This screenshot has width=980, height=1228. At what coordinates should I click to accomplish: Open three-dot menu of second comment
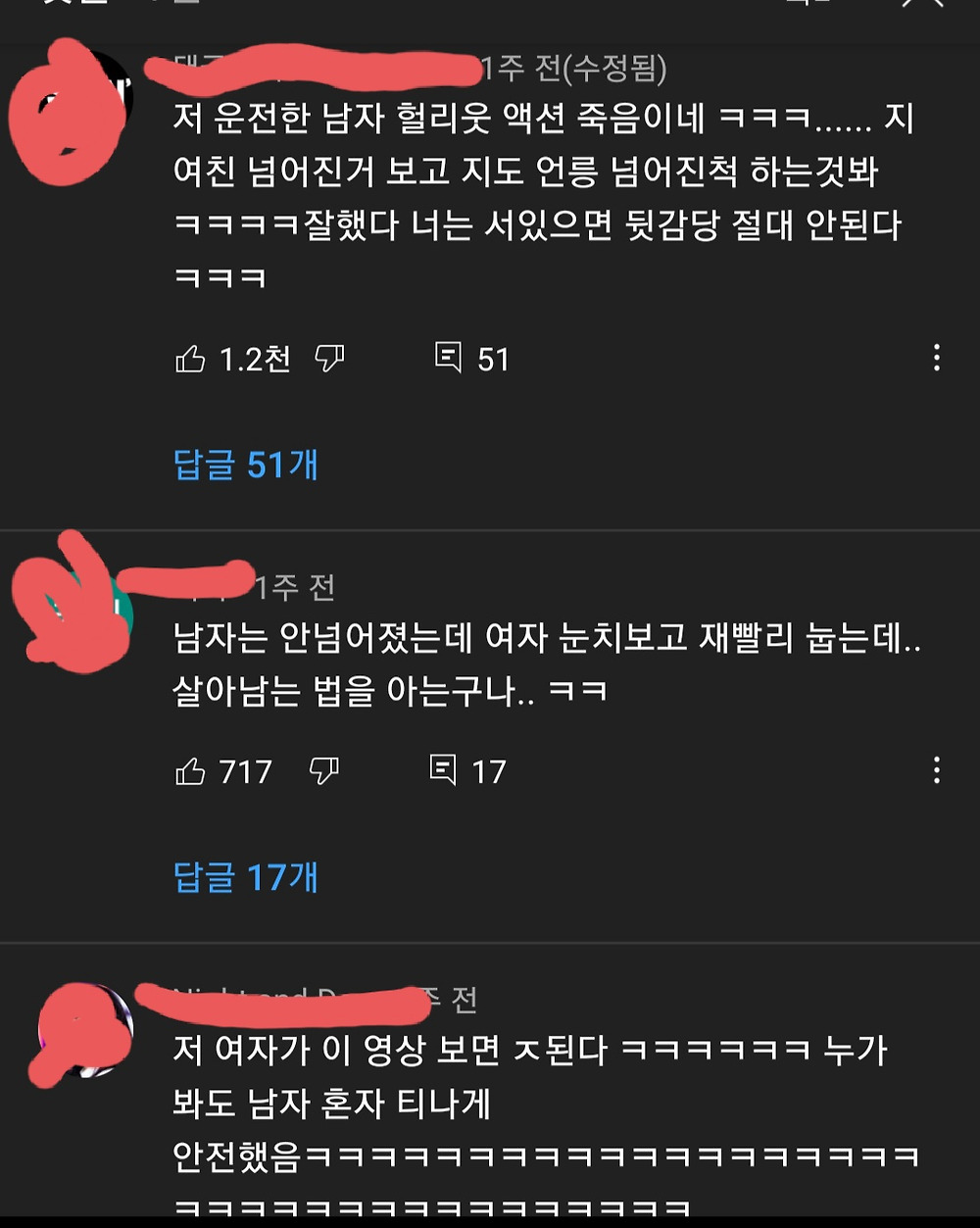(x=937, y=770)
